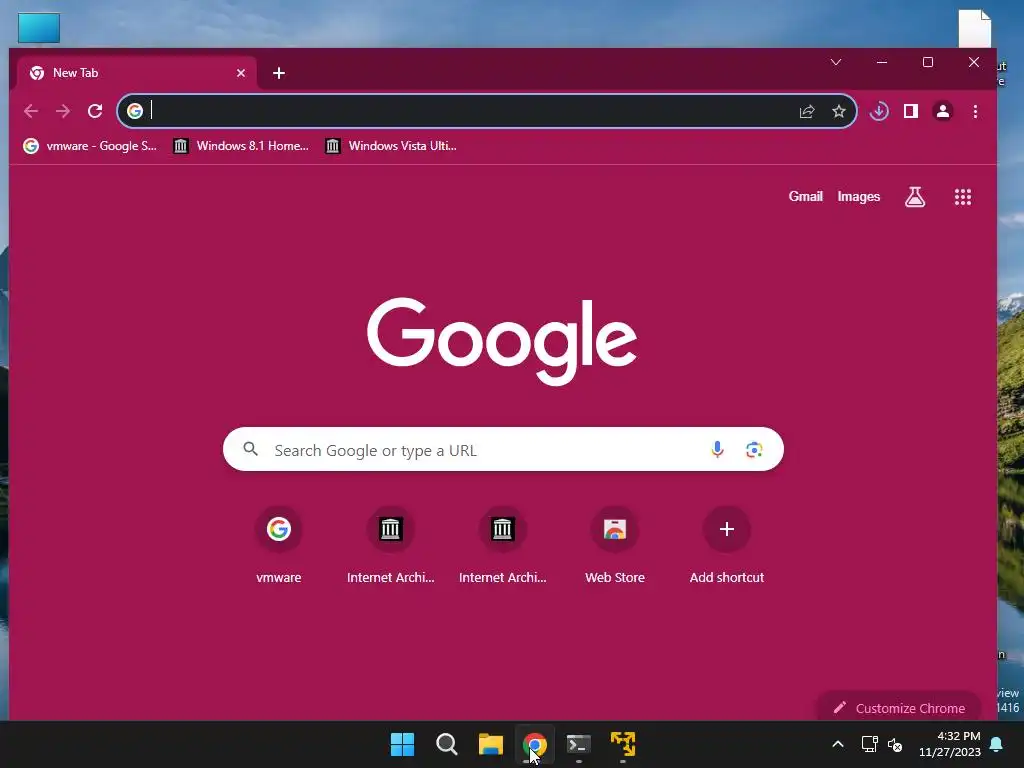Click the forward navigation arrow
The width and height of the screenshot is (1024, 768).
(63, 111)
